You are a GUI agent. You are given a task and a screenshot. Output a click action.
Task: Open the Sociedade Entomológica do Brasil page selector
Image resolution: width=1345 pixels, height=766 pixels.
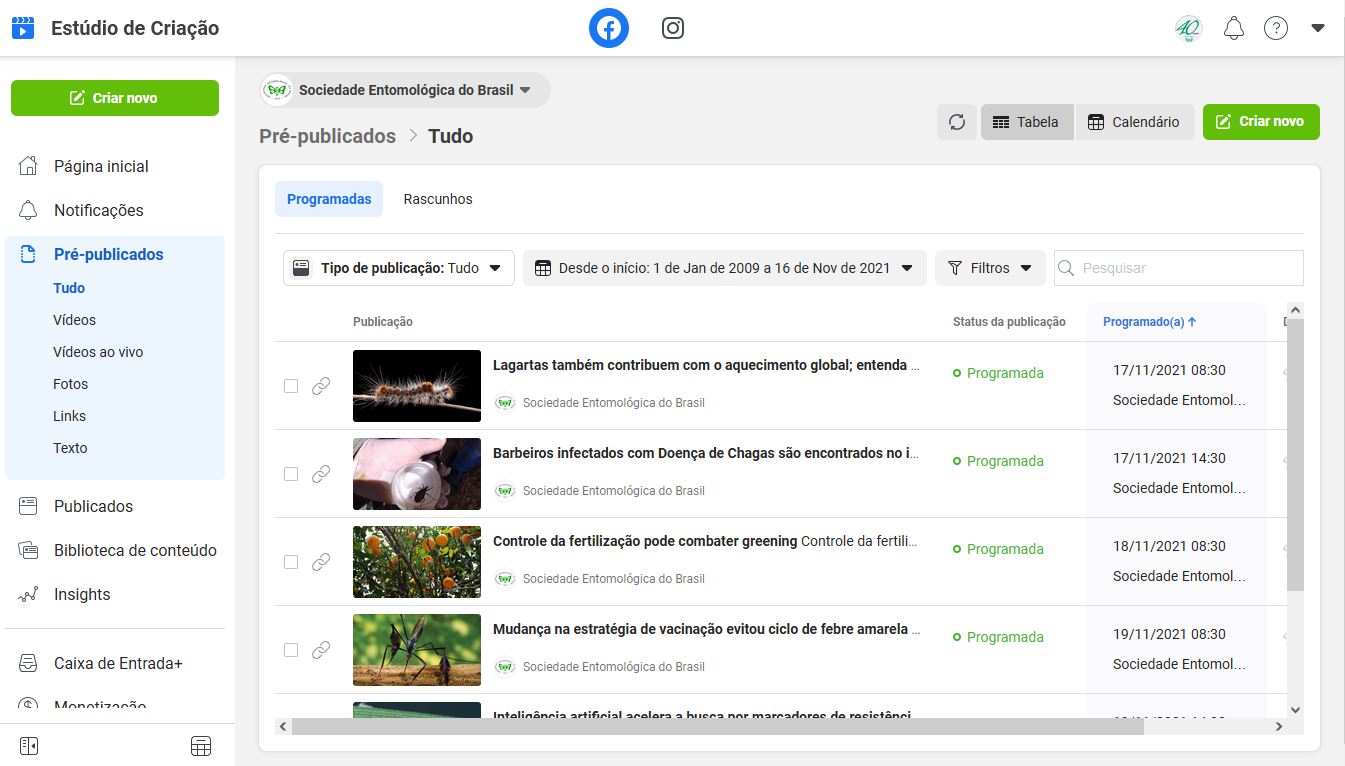405,90
